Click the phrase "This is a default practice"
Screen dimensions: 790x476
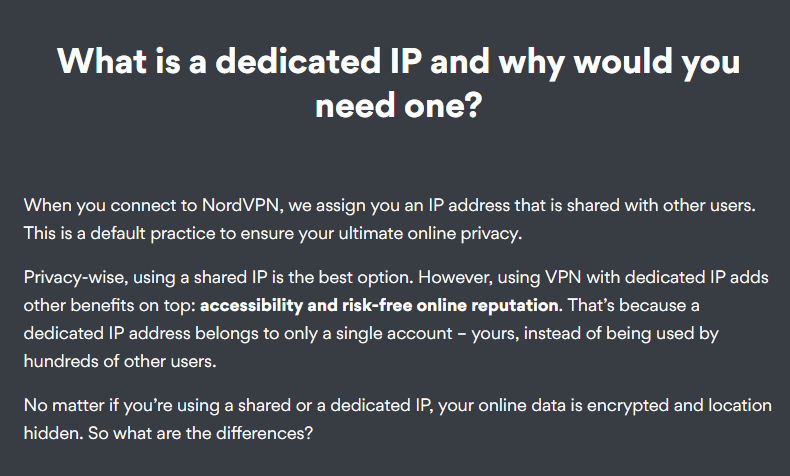(118, 234)
